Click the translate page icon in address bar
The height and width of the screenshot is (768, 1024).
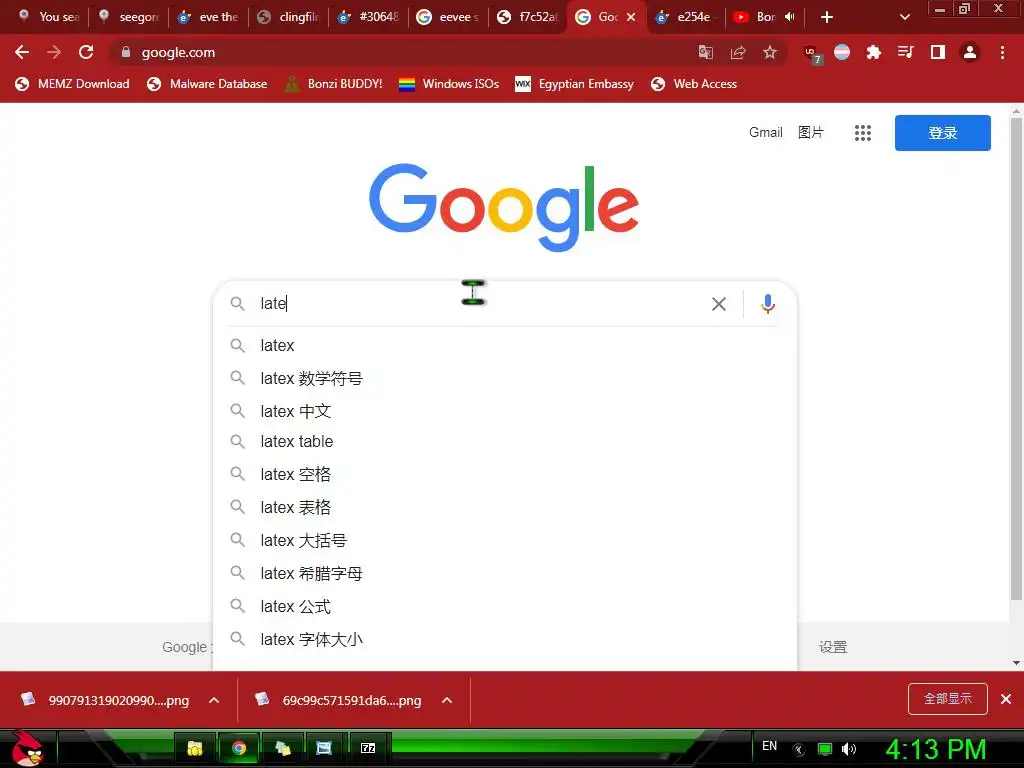tap(705, 52)
